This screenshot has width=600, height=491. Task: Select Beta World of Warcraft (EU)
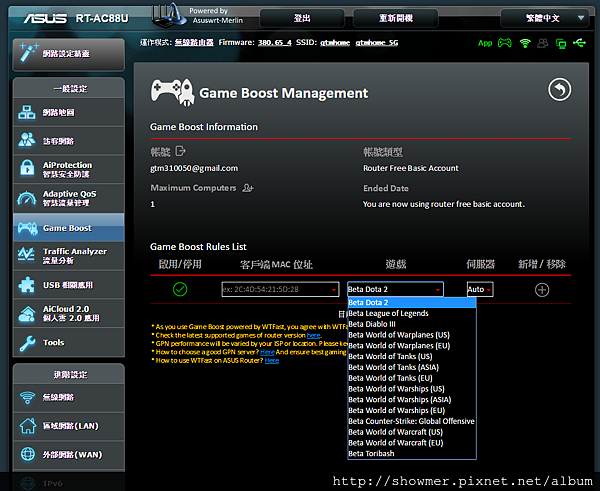(x=412, y=443)
